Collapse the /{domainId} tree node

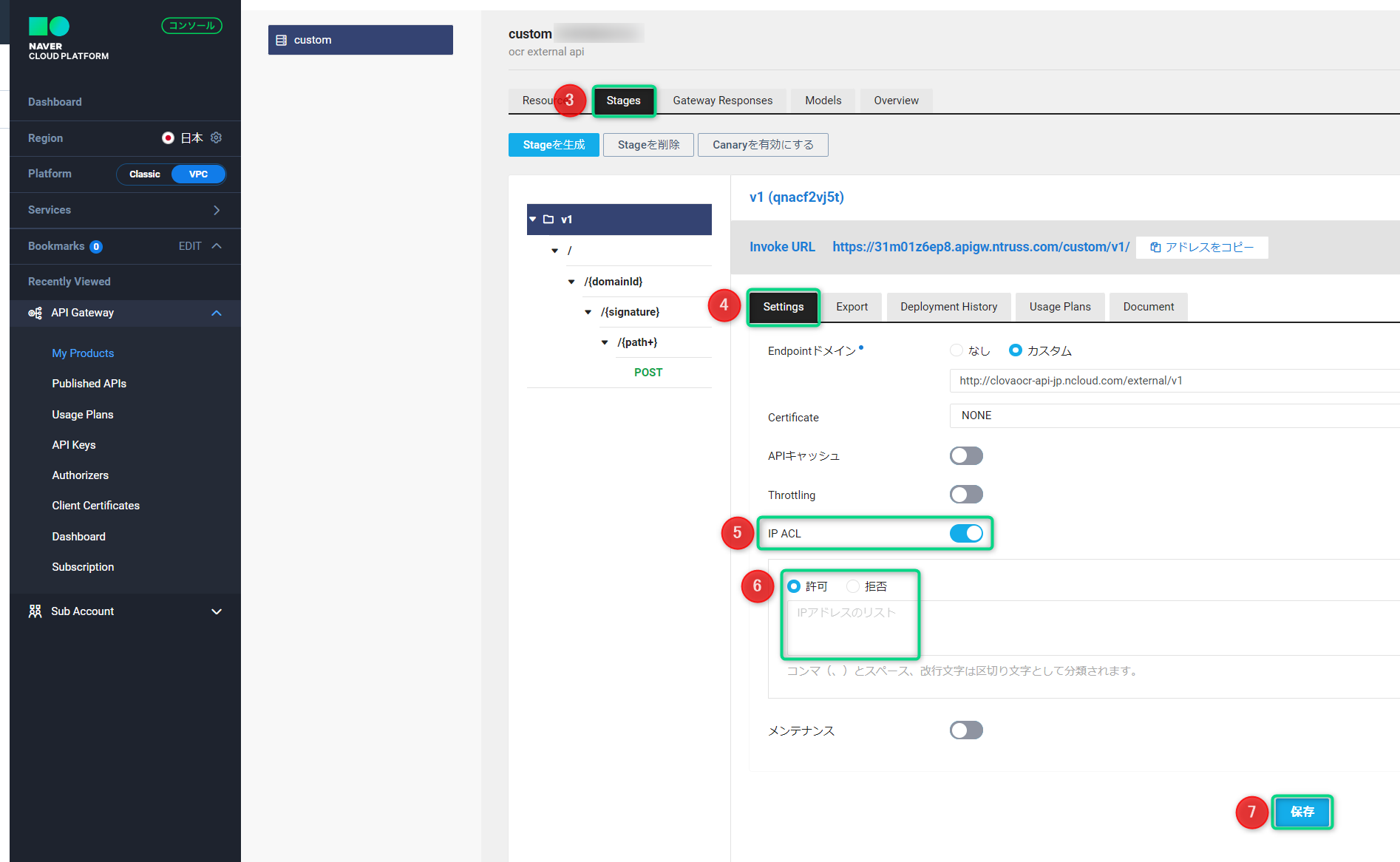[571, 282]
